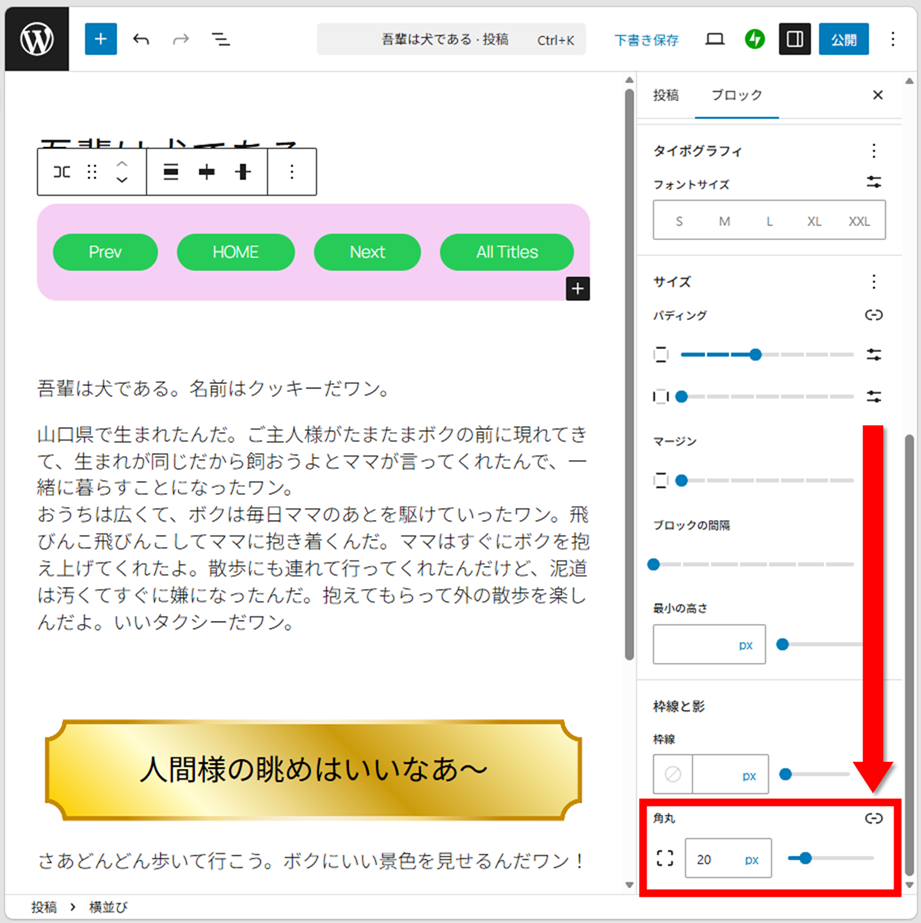Open サイズ options menu
921x923 pixels.
click(x=874, y=282)
